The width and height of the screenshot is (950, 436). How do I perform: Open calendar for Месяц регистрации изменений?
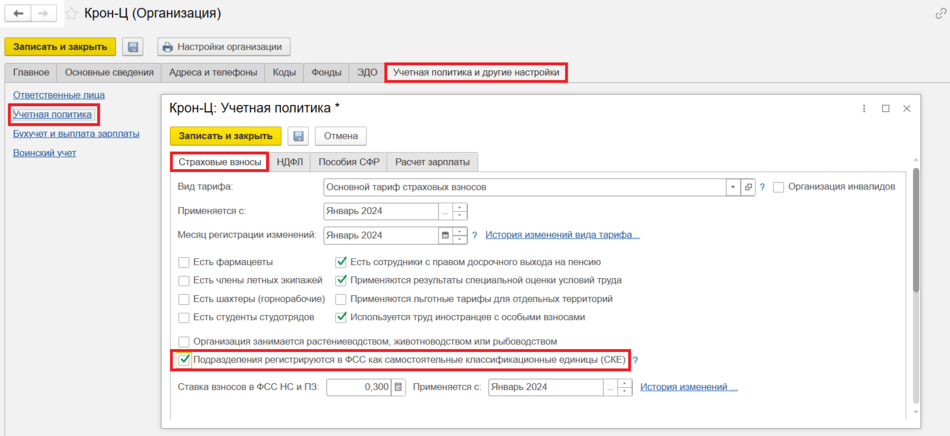coord(446,235)
